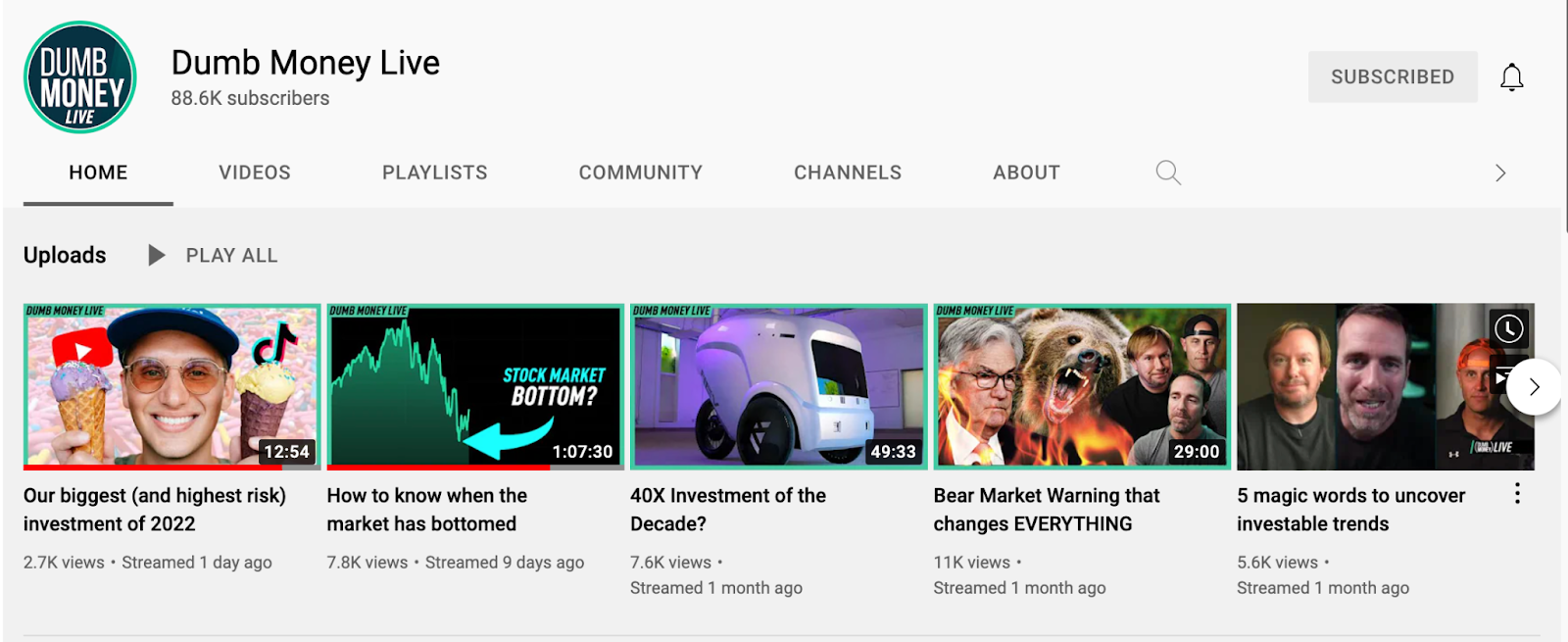Open 'How to know when the market has bottomed' title

[426, 510]
